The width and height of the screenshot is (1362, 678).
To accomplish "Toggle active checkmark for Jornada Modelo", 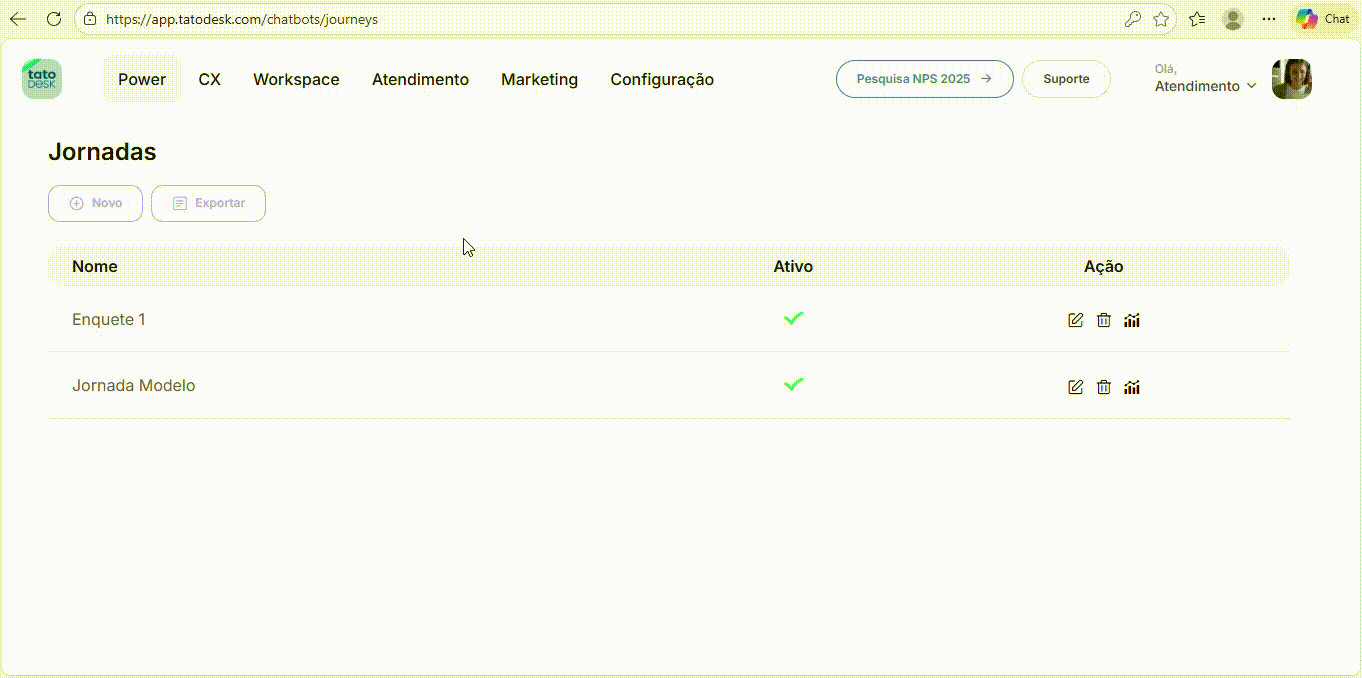I will click(793, 384).
